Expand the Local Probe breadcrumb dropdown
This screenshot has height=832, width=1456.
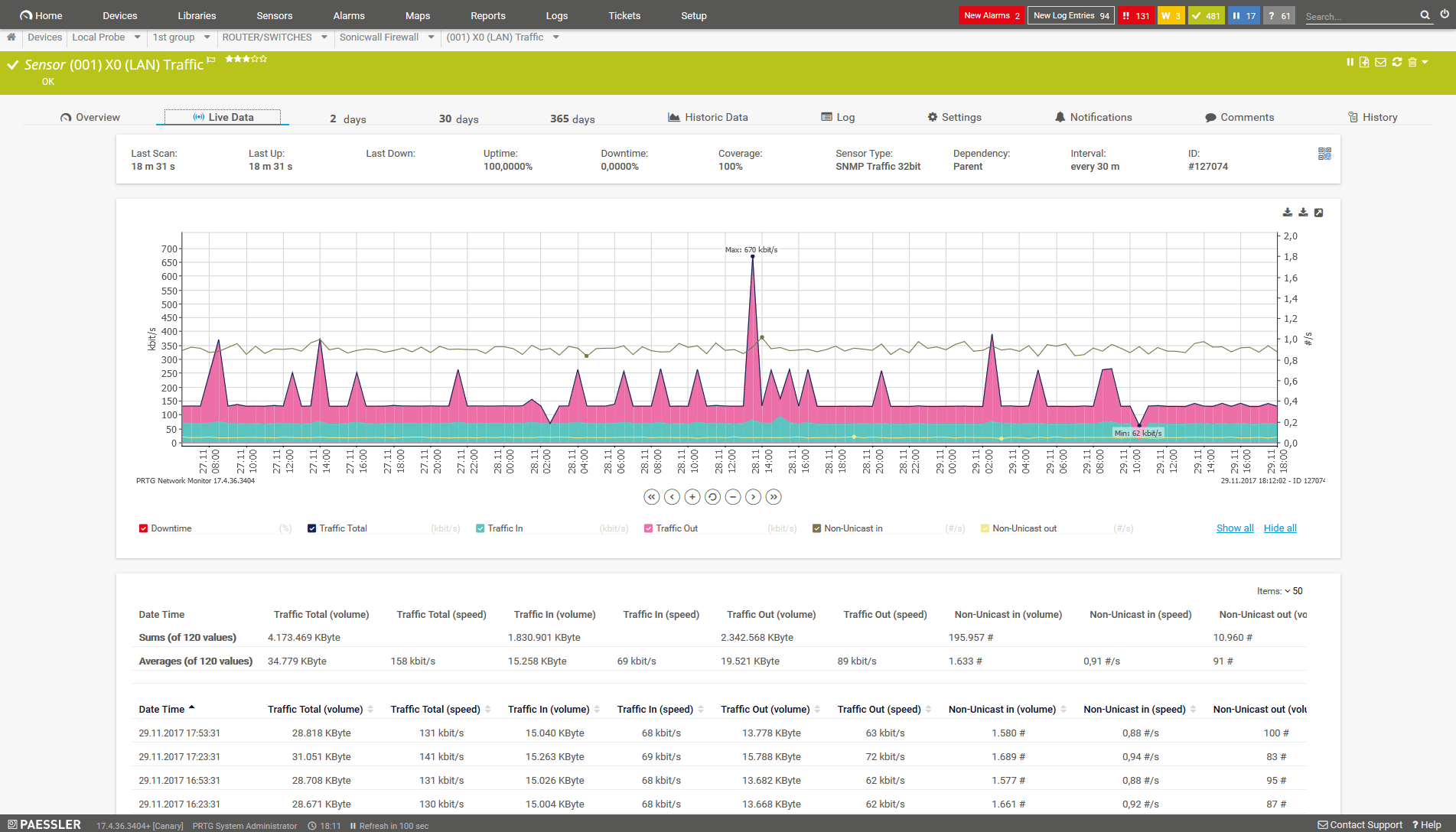pos(138,37)
